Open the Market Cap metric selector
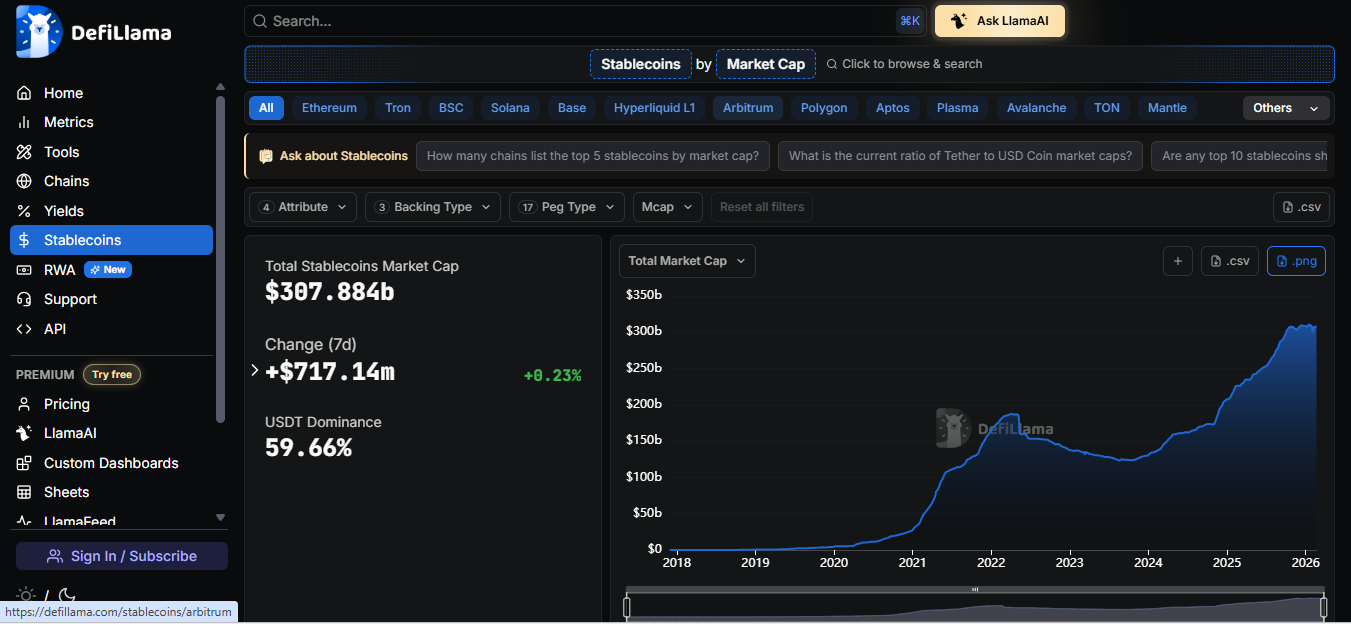1351x624 pixels. 766,64
